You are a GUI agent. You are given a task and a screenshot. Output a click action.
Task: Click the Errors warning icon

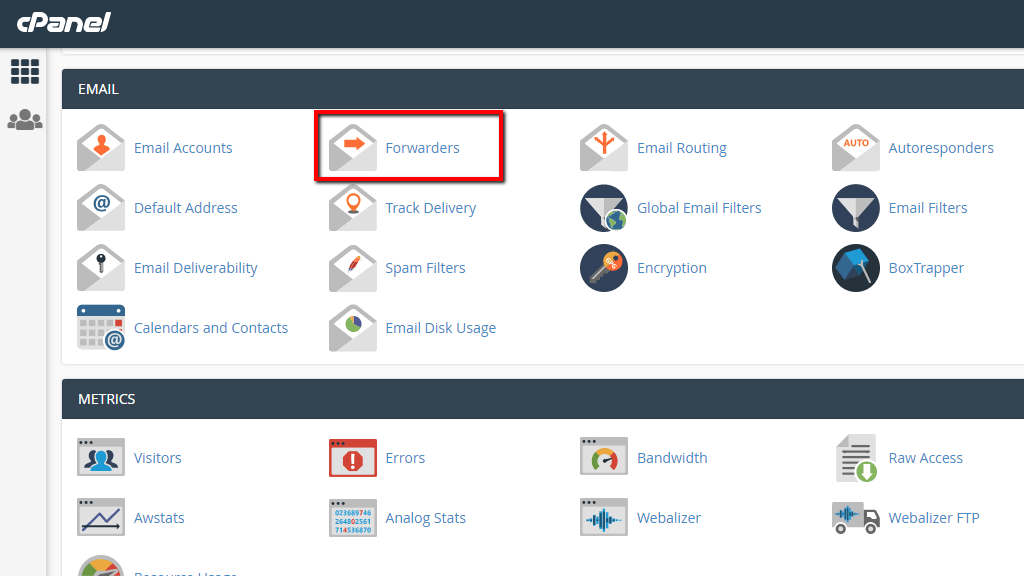pos(352,457)
